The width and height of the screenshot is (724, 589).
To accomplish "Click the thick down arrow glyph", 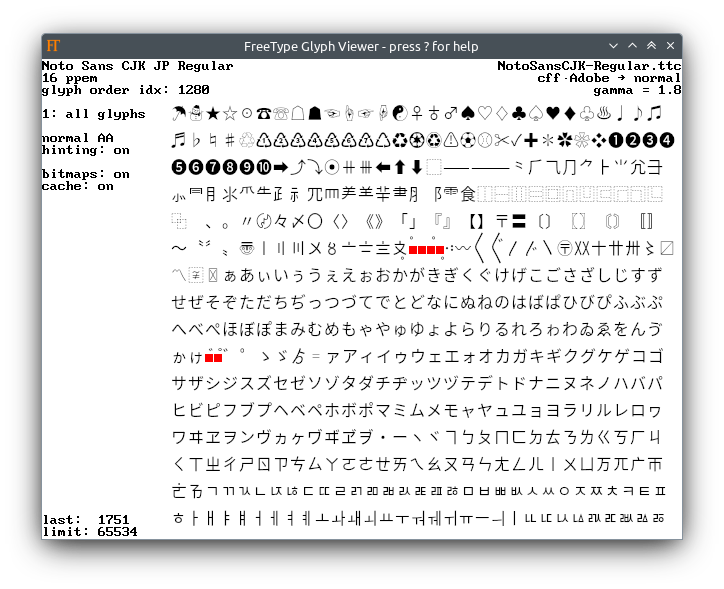I will pyautogui.click(x=417, y=167).
